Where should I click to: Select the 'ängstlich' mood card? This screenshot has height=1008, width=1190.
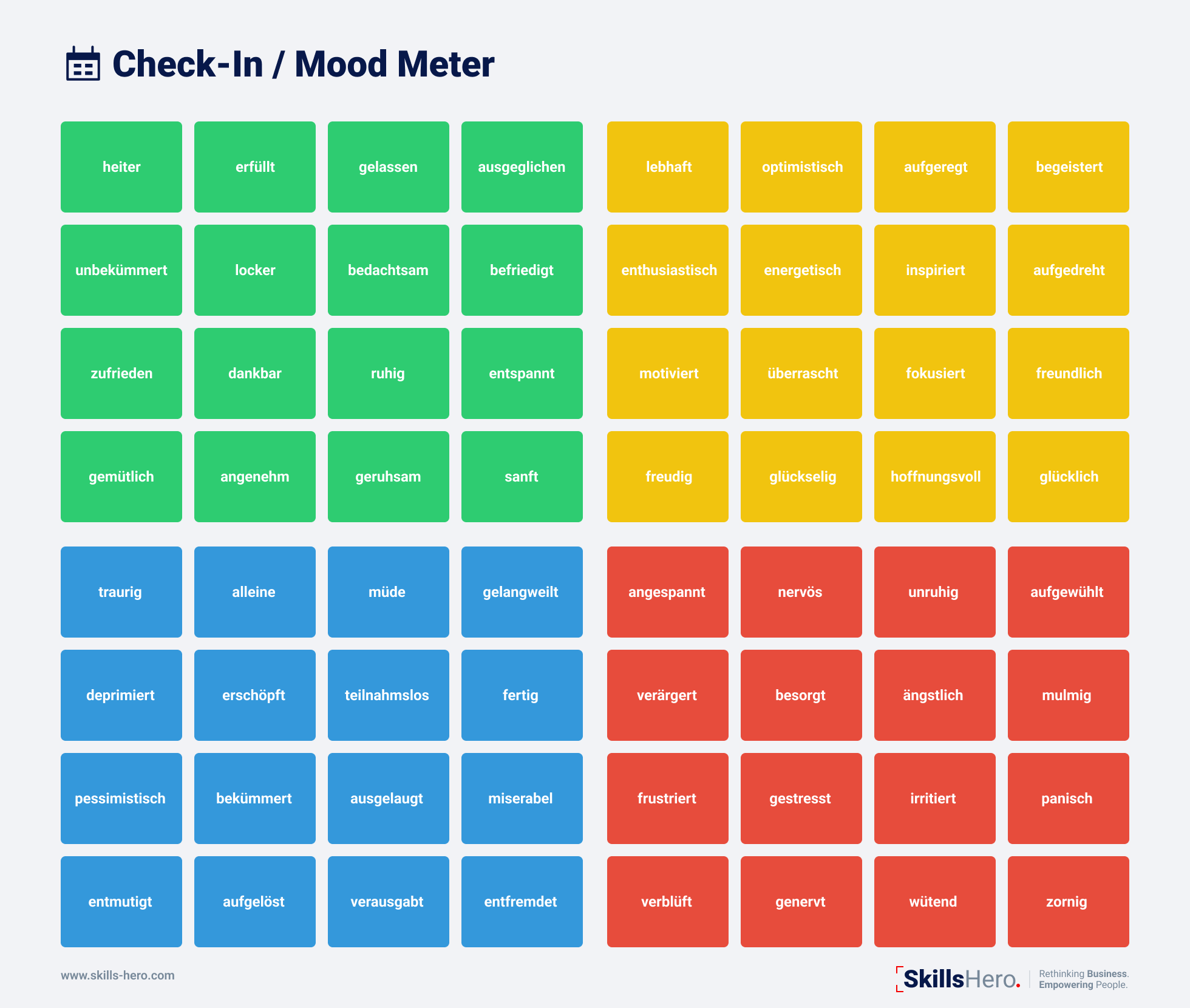click(x=935, y=695)
